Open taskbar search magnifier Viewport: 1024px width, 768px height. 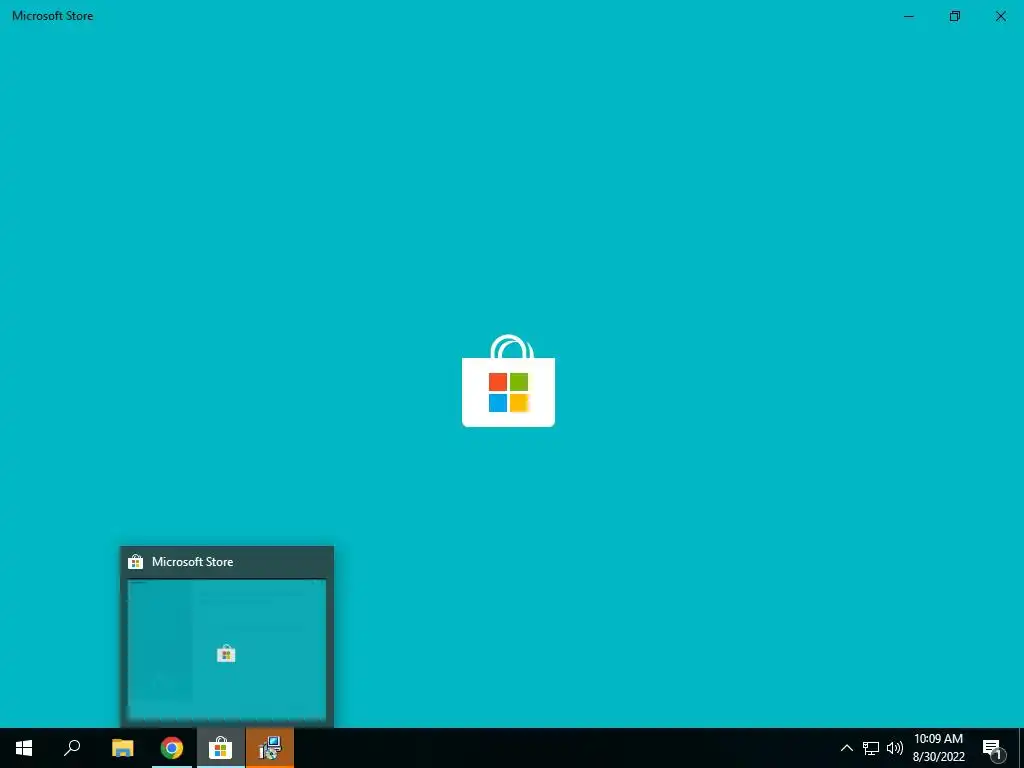click(x=72, y=748)
